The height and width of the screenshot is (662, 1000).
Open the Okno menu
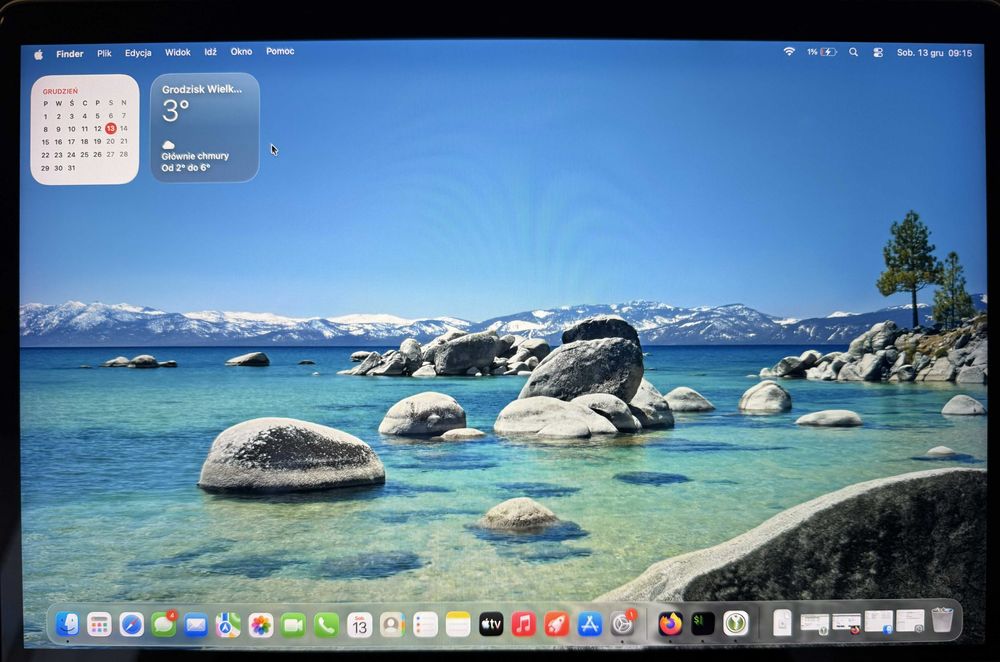tap(241, 52)
